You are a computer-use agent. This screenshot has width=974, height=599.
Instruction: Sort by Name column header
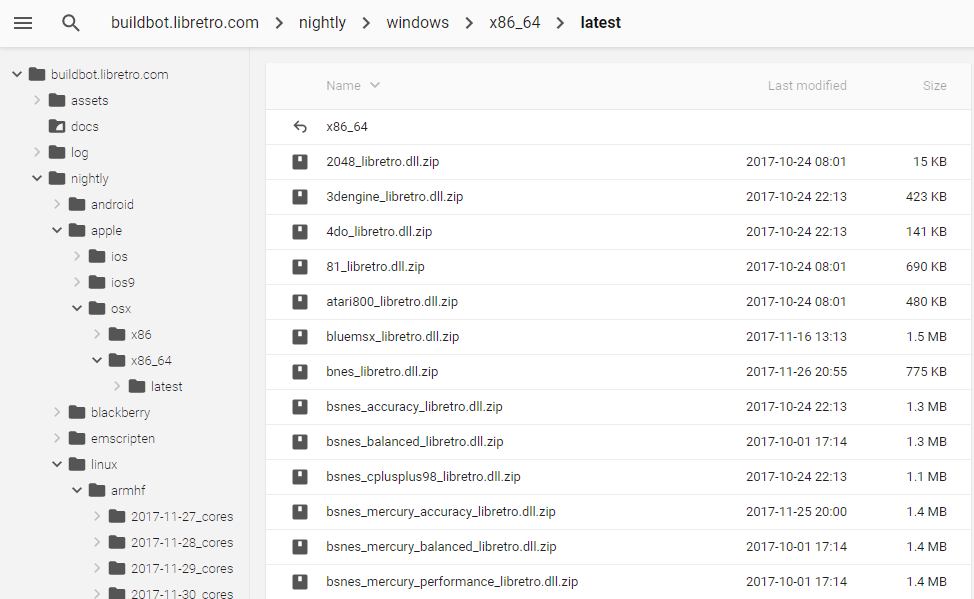pos(353,86)
